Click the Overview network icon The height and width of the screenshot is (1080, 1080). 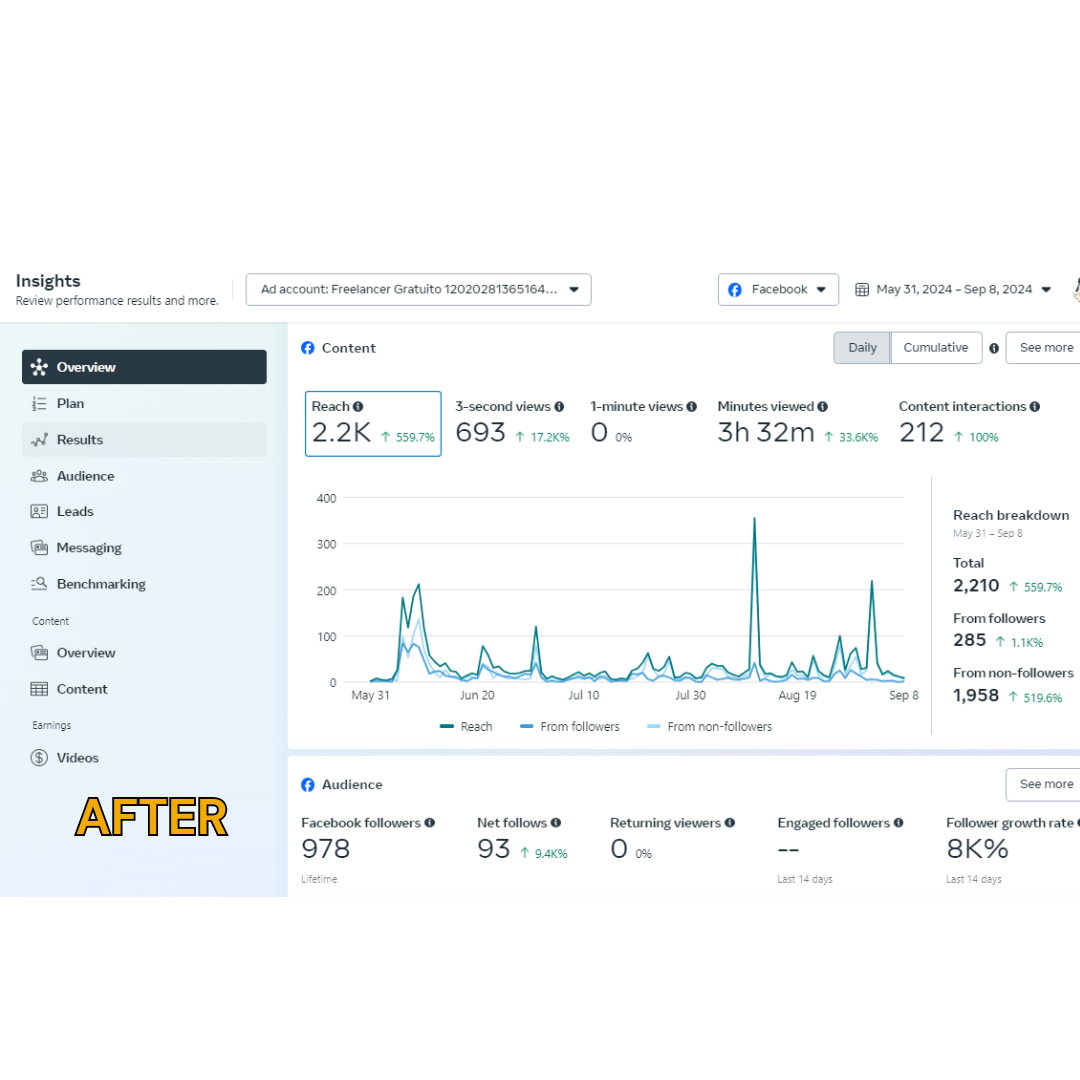39,367
